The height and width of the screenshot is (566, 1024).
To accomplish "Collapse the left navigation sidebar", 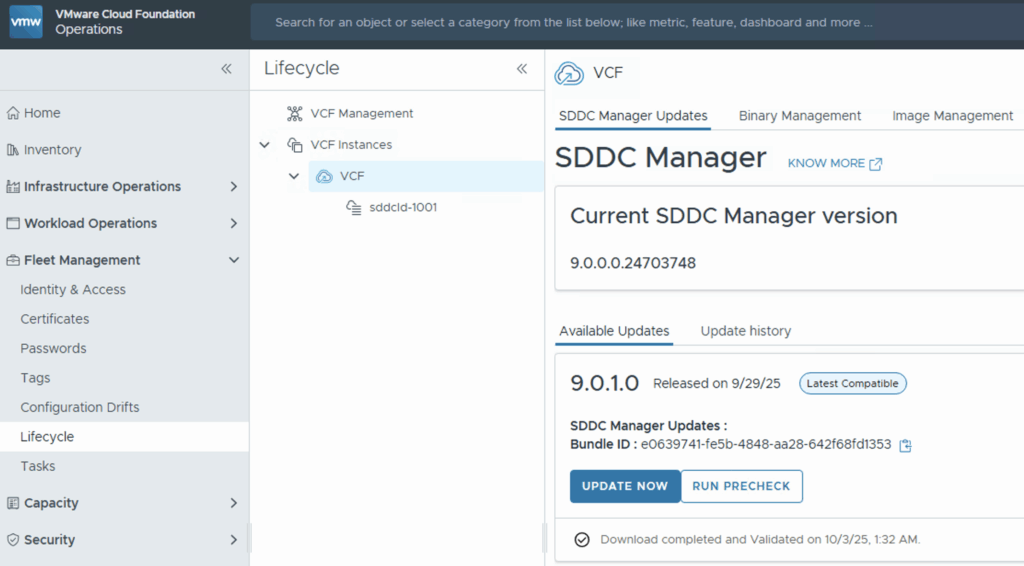I will coord(226,69).
